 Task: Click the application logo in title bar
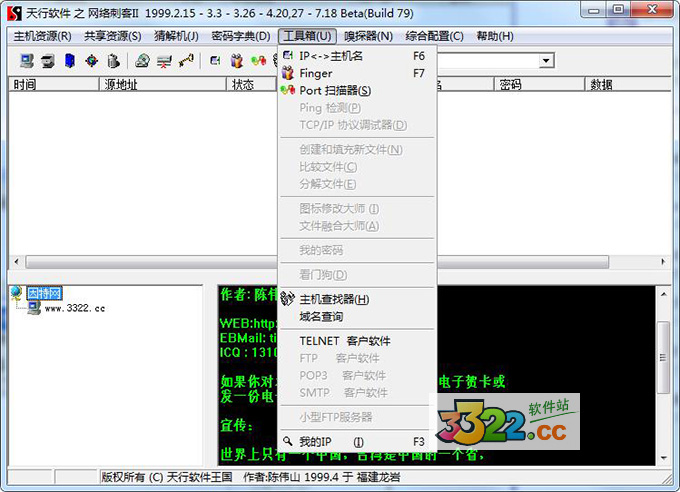(14, 13)
